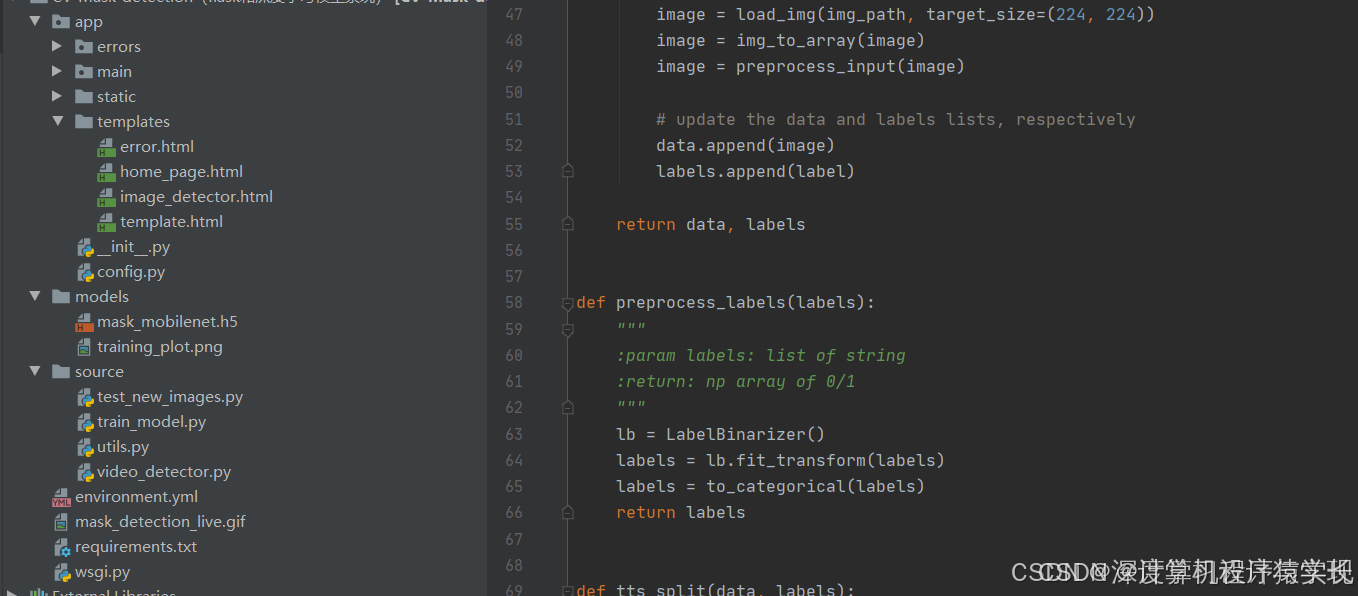Click the mask_mobilenet.h5 file icon
Screen dimensions: 1358x596
(85, 322)
